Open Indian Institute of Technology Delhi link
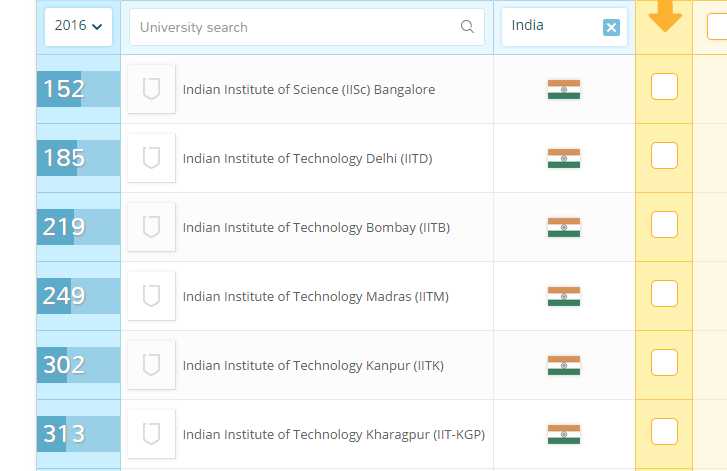Image resolution: width=727 pixels, height=471 pixels. coord(307,159)
